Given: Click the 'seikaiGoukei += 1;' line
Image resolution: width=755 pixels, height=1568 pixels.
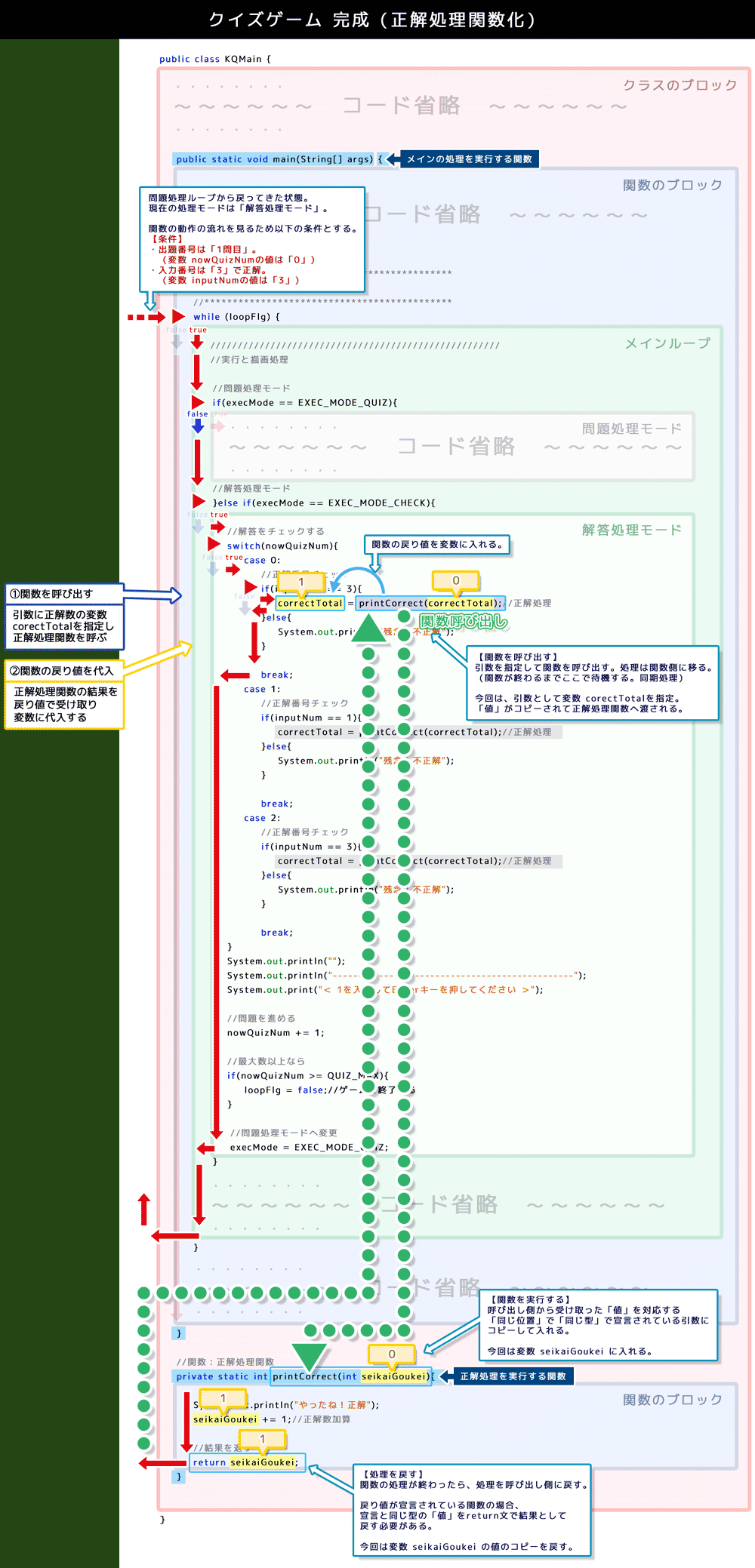Looking at the screenshot, I should click(242, 1419).
